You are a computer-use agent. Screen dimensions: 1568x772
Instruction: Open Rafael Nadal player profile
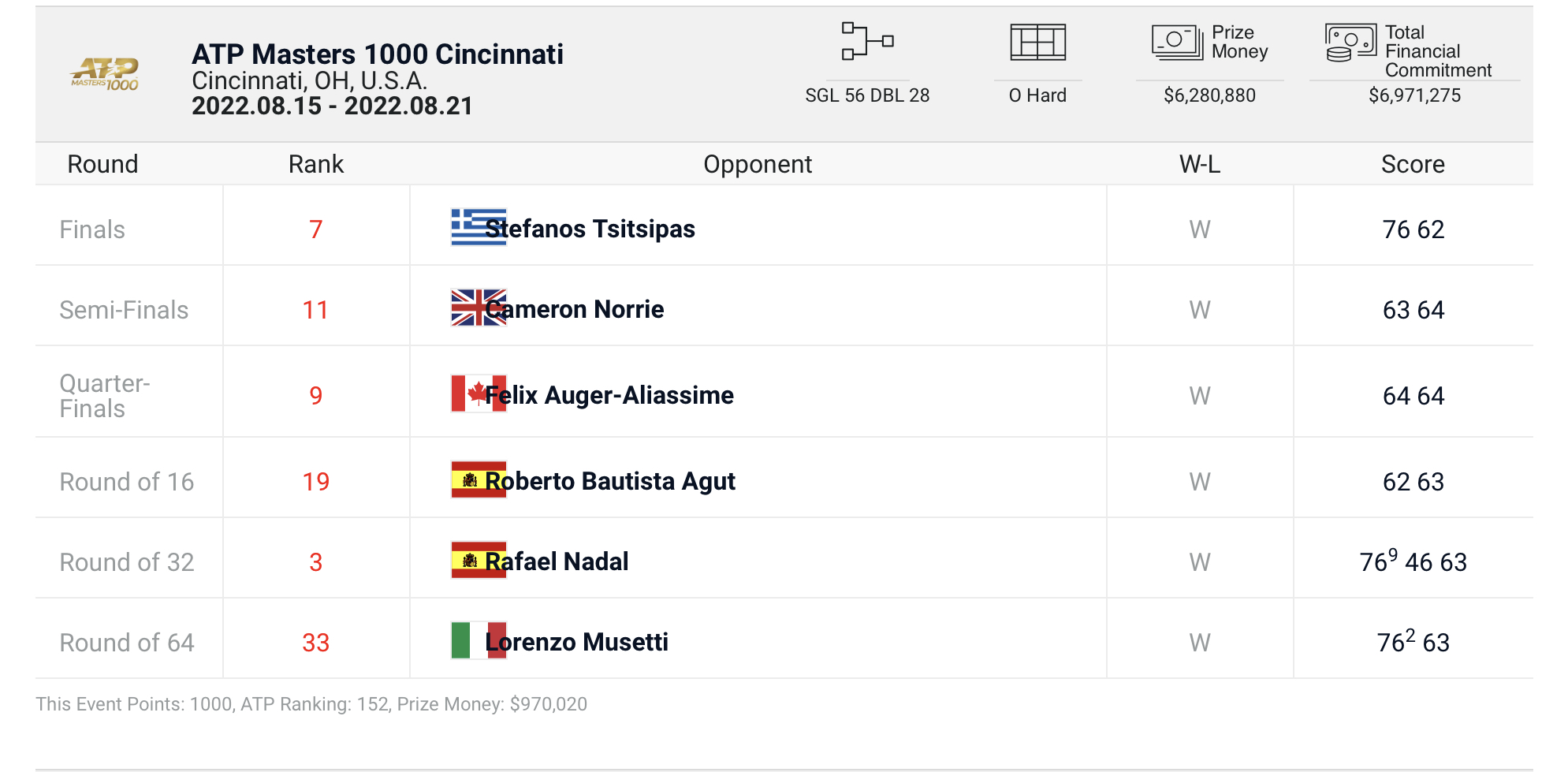click(557, 561)
